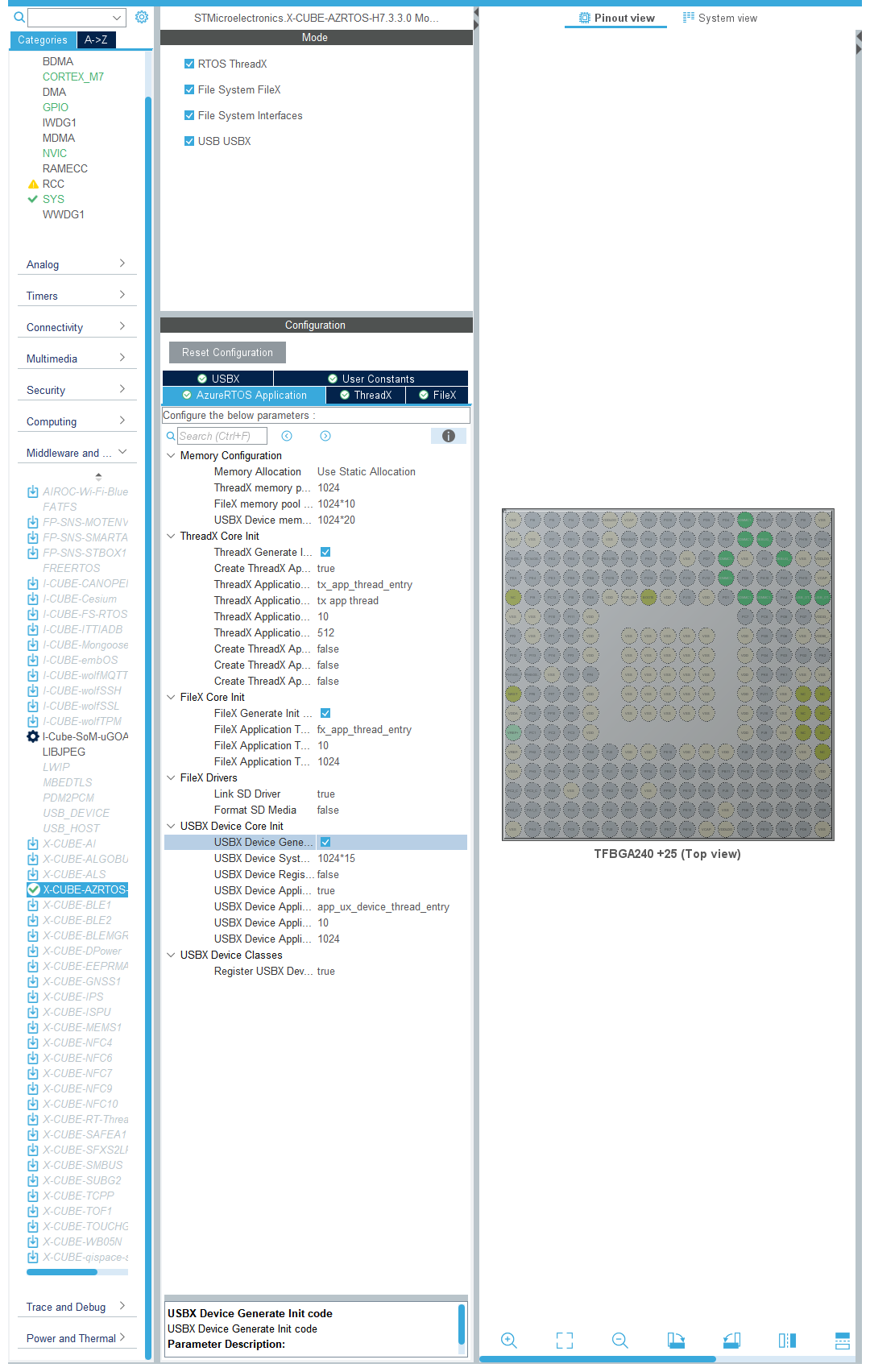Toggle FileX Generate Init code checkbox
This screenshot has width=870, height=1372.
coord(325,713)
